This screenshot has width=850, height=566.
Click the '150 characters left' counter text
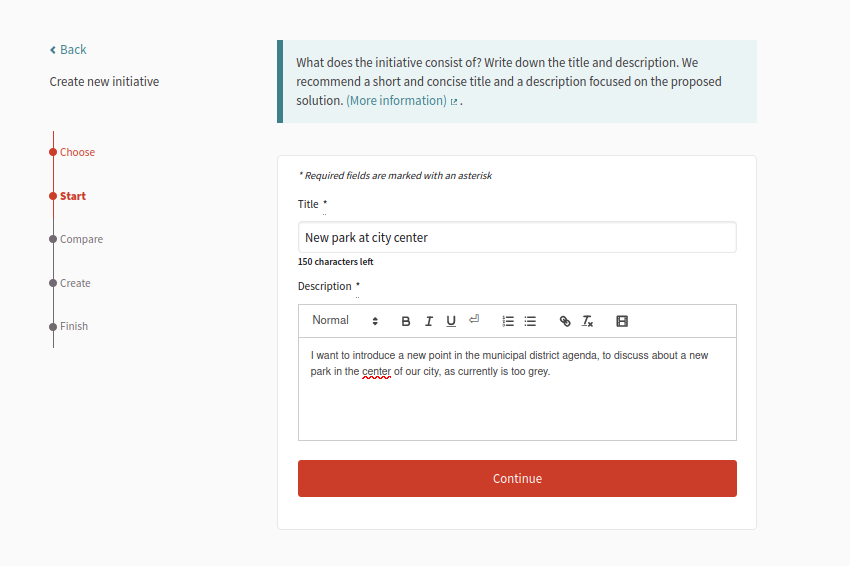[x=336, y=262]
